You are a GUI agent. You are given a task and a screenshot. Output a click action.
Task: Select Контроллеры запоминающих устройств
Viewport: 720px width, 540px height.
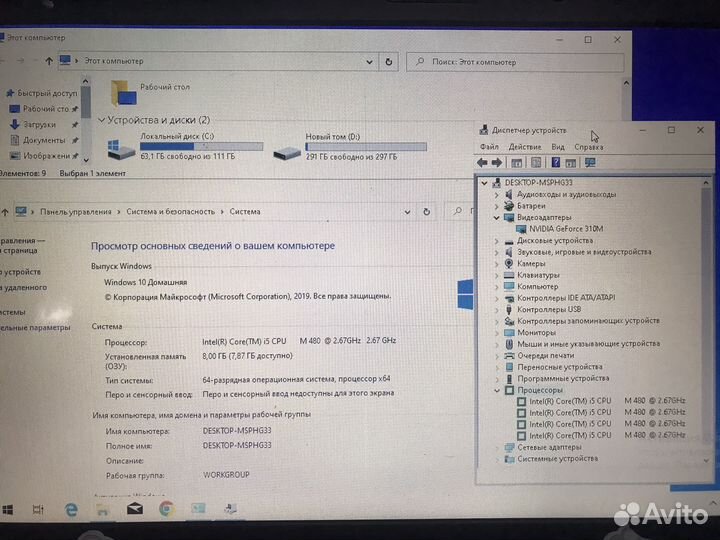coord(588,321)
